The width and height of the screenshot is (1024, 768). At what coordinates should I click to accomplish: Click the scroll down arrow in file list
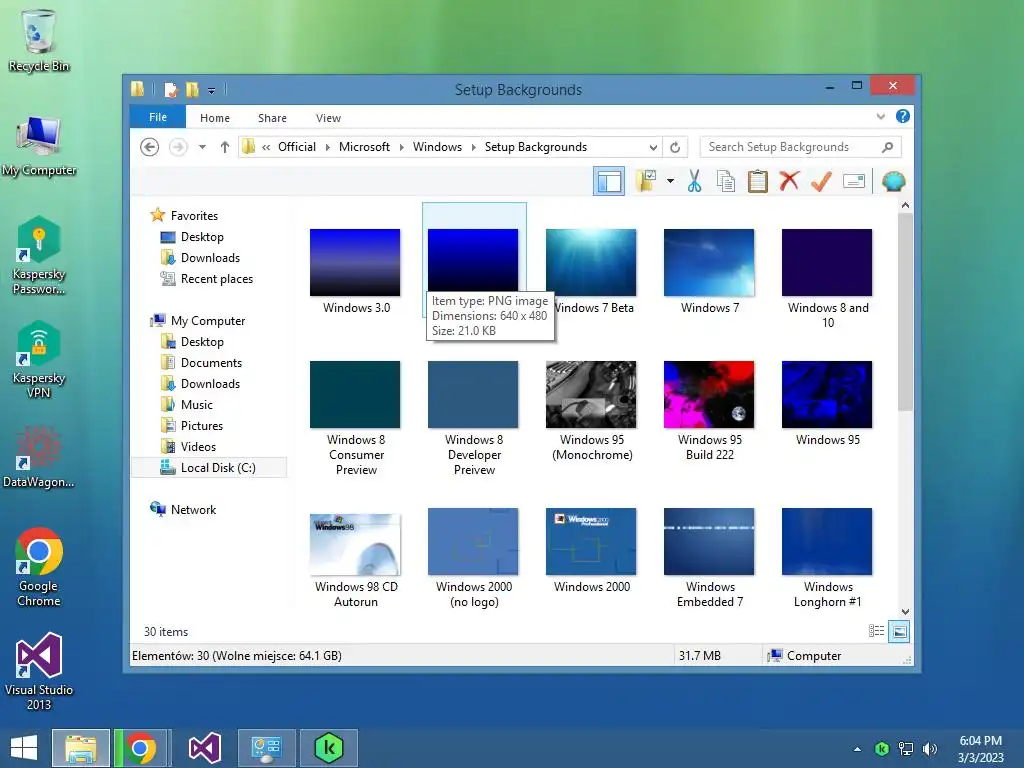click(x=905, y=611)
